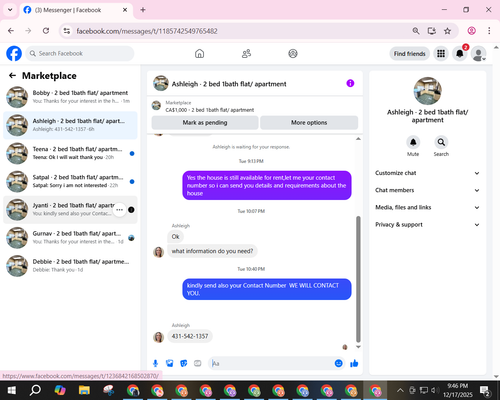The image size is (500, 400).
Task: Open the notifications bell with badge
Action: pos(460,54)
